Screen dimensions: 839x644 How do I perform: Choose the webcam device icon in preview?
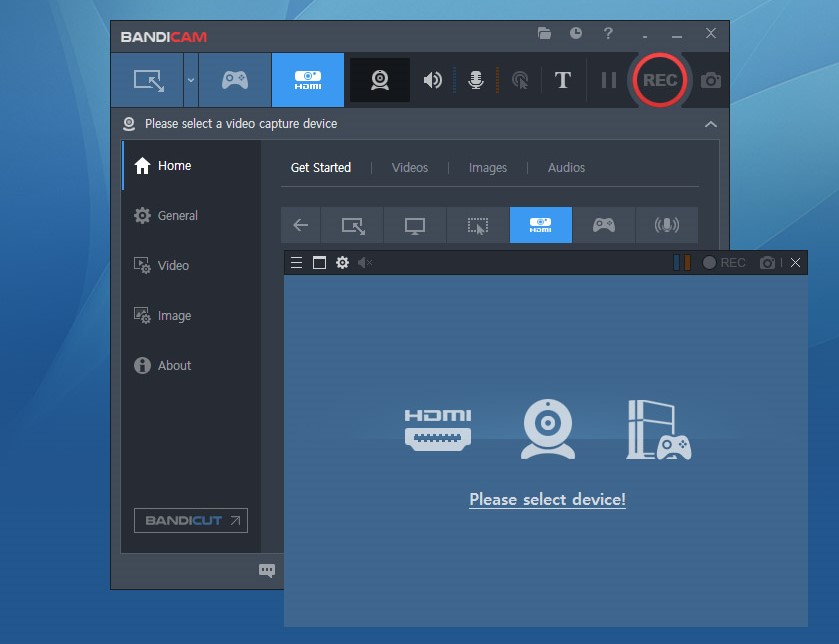(547, 429)
